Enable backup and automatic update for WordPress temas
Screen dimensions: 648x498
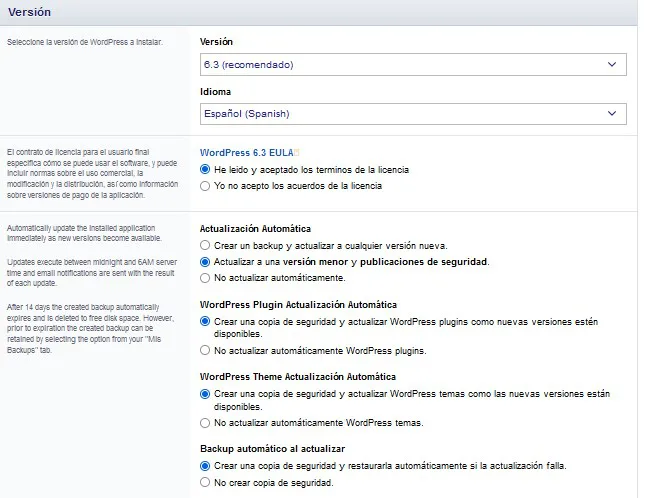pos(206,394)
